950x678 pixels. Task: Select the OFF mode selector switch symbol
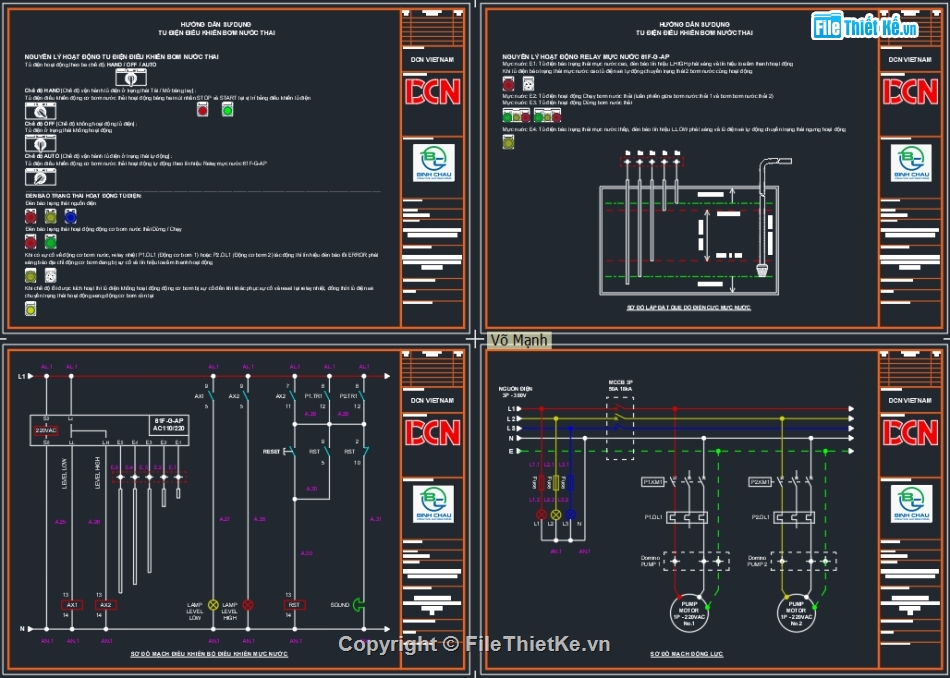tap(41, 143)
